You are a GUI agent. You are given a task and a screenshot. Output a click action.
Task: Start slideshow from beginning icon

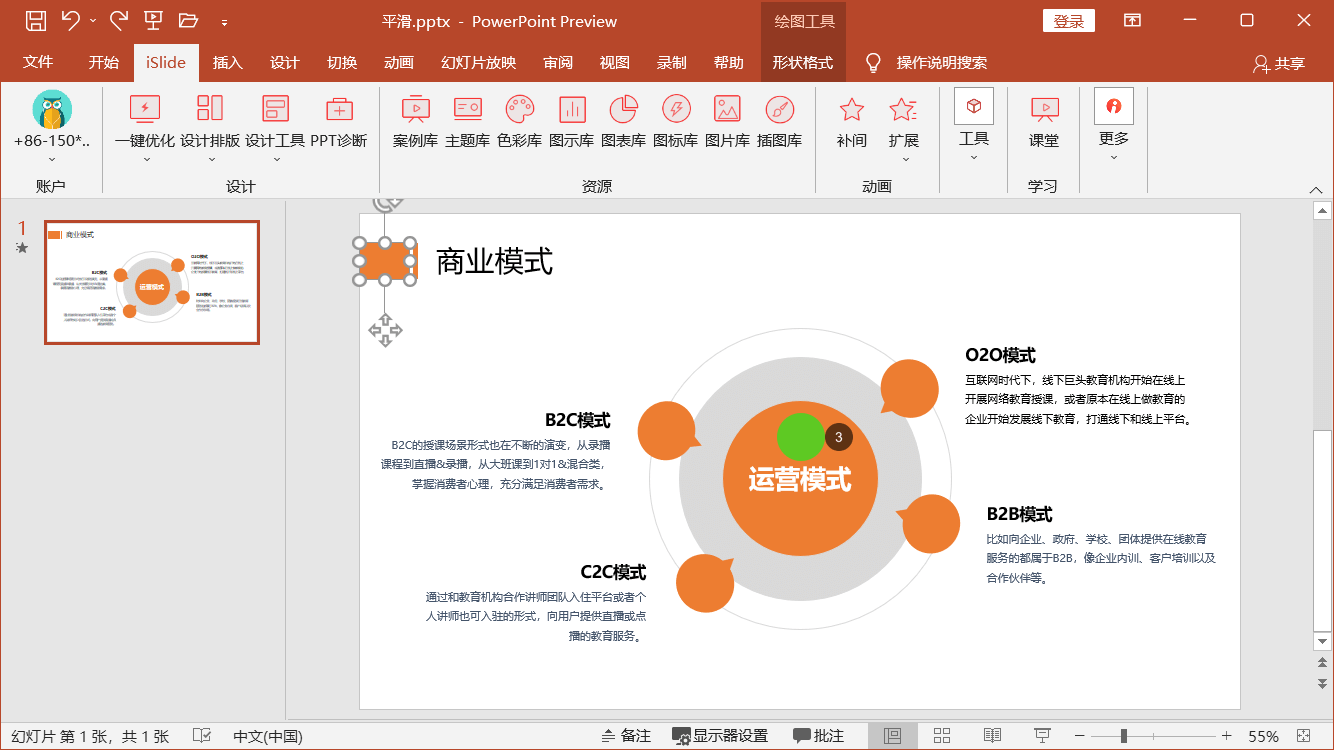coord(153,20)
